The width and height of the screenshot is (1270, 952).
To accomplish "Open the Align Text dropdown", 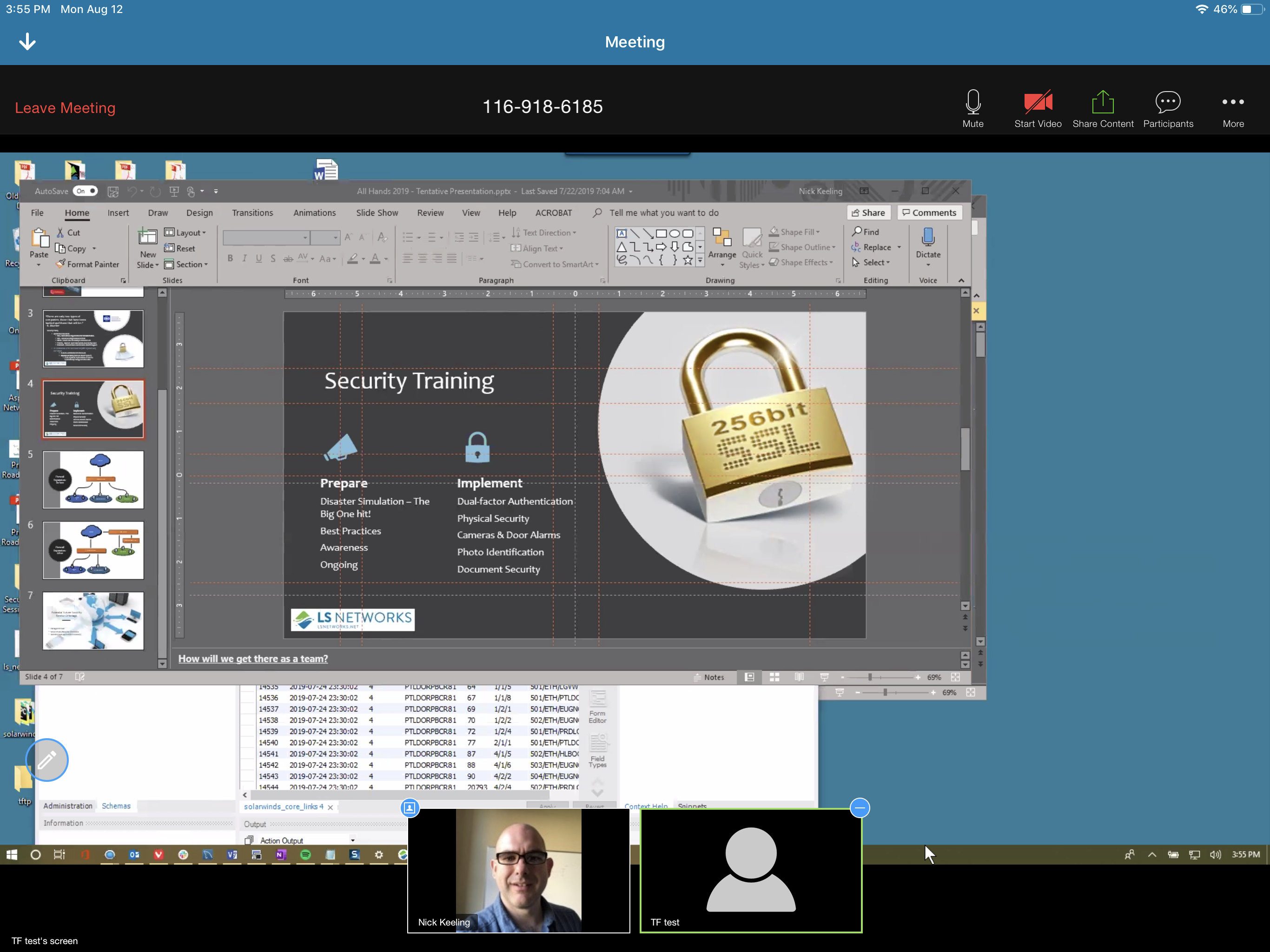I will coord(537,248).
